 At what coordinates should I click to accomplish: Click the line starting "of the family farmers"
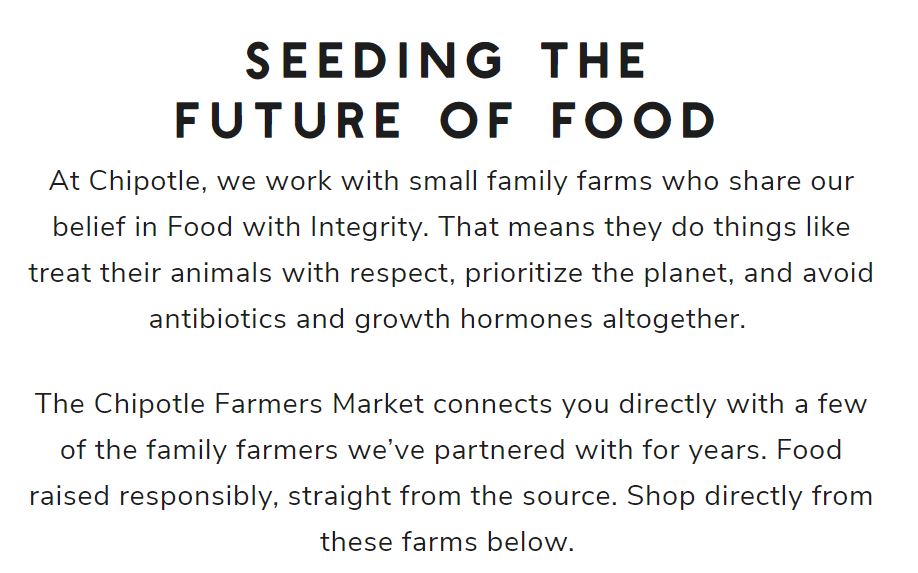point(451,450)
